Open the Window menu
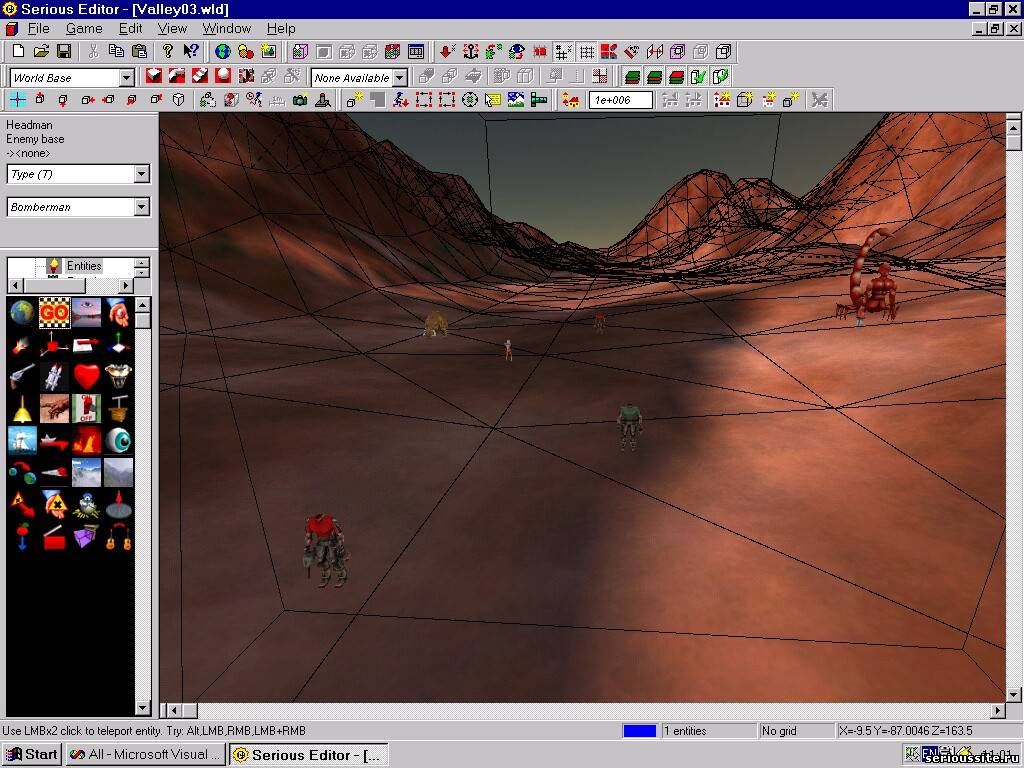Image resolution: width=1024 pixels, height=768 pixels. click(x=227, y=28)
